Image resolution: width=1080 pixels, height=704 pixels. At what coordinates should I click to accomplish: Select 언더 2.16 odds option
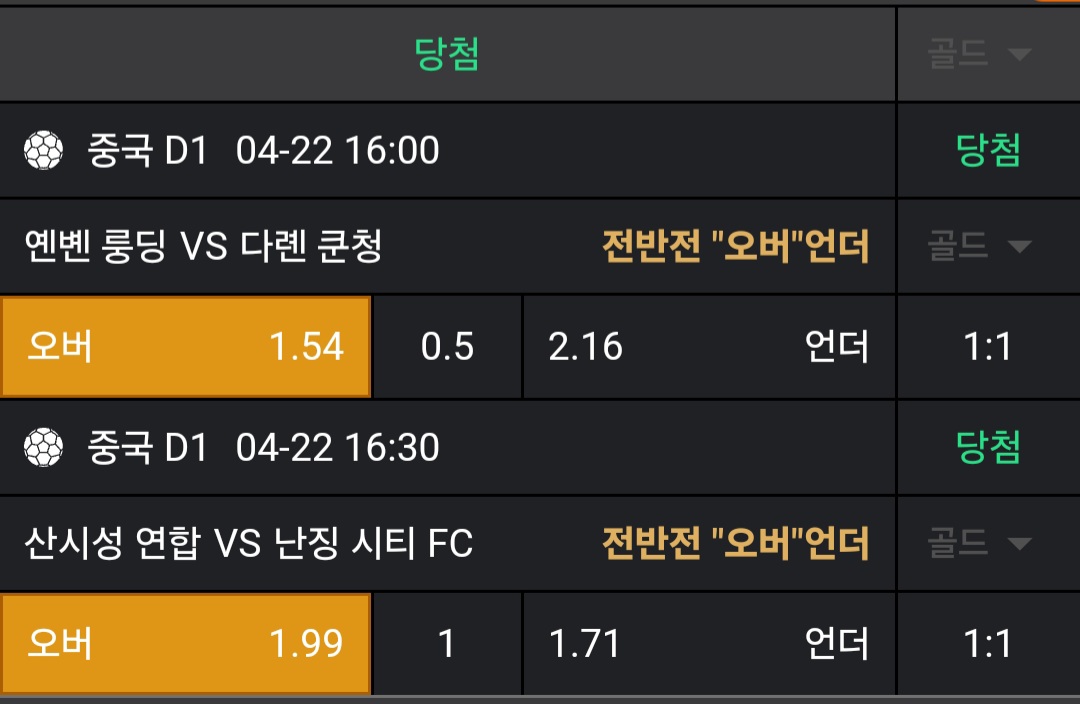tap(708, 347)
